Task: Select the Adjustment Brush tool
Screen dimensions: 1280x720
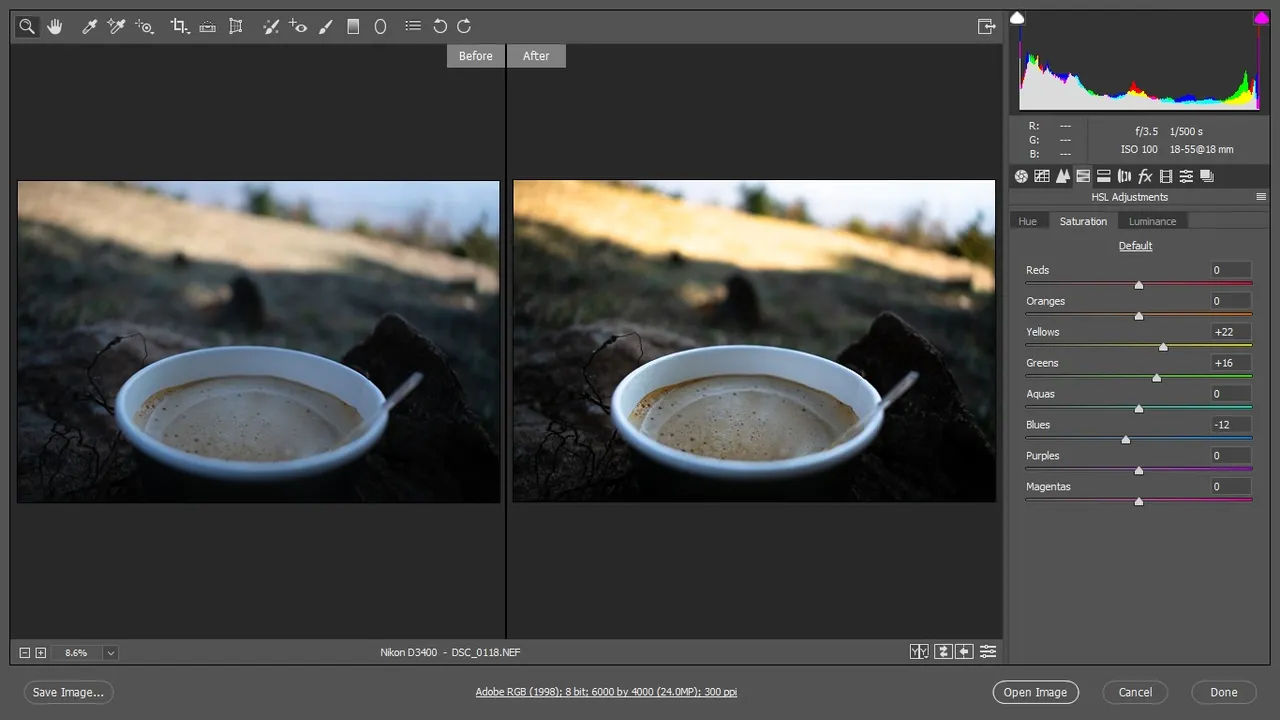Action: (325, 27)
